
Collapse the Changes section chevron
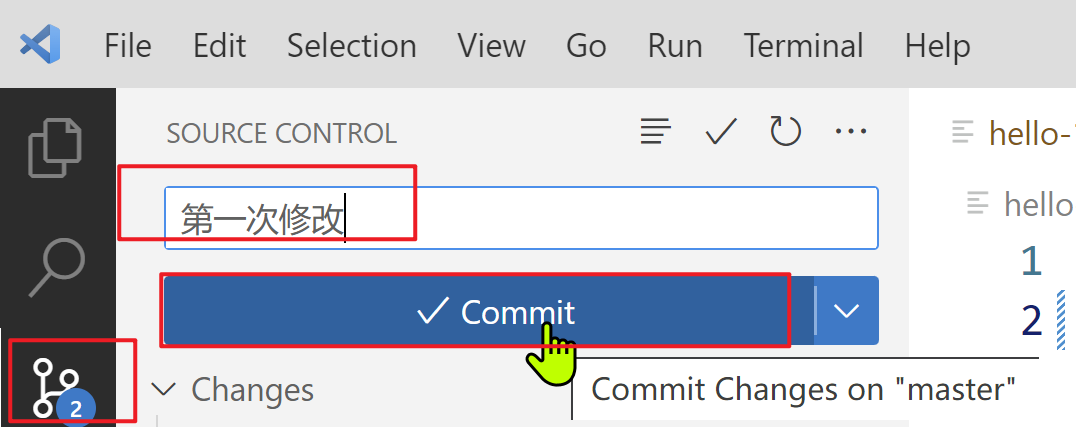click(x=163, y=390)
